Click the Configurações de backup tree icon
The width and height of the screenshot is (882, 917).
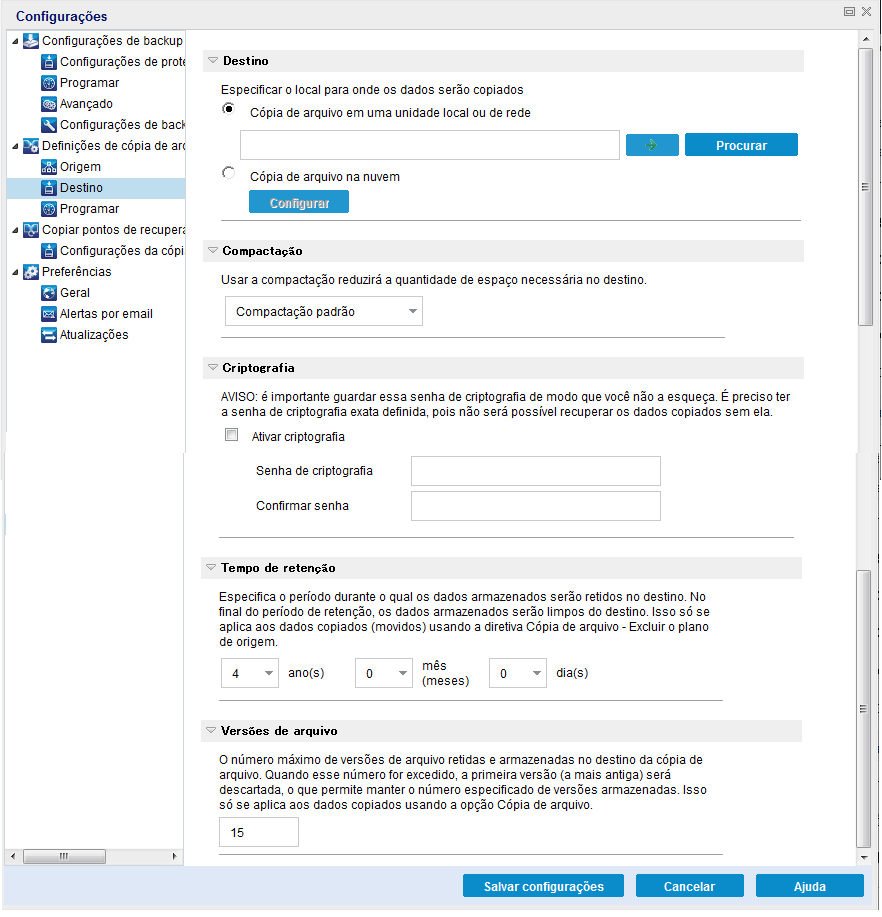click(30, 41)
